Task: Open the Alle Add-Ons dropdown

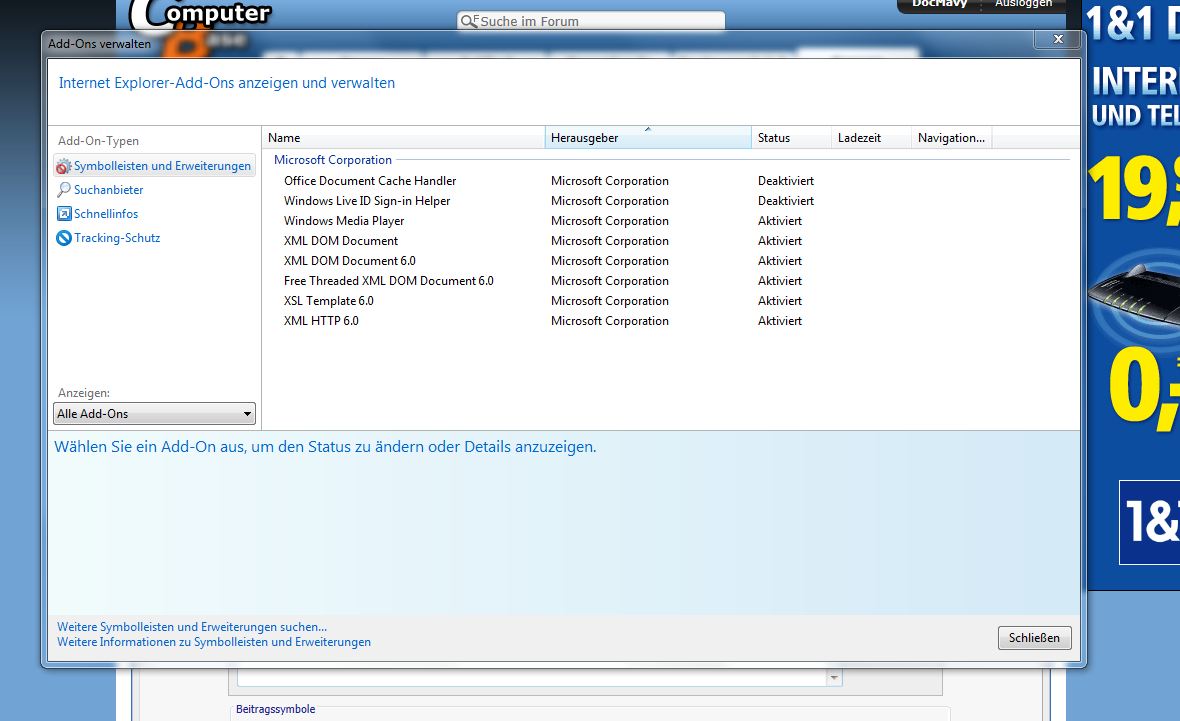Action: (x=154, y=413)
